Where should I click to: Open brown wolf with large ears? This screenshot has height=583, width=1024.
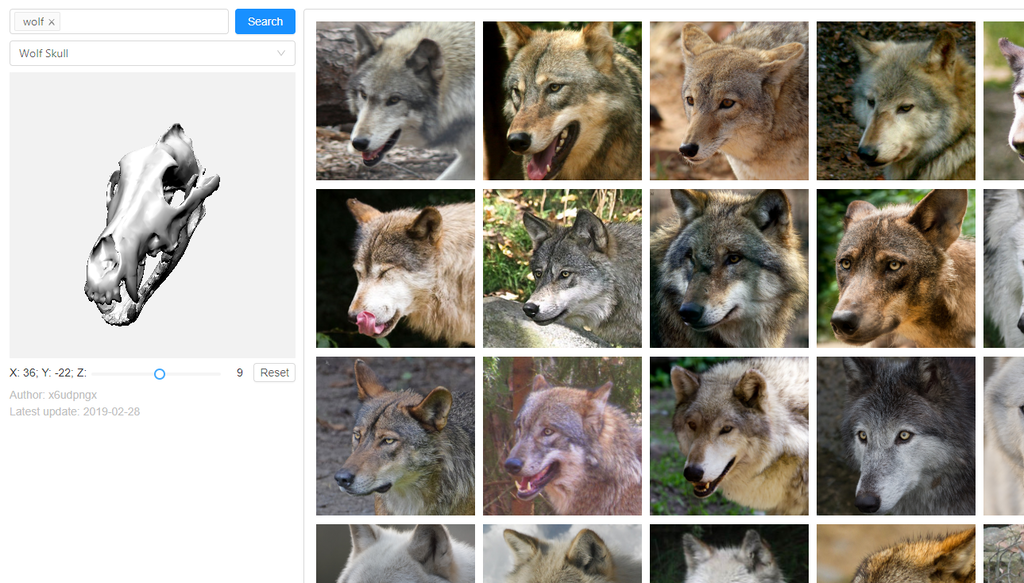(x=896, y=268)
